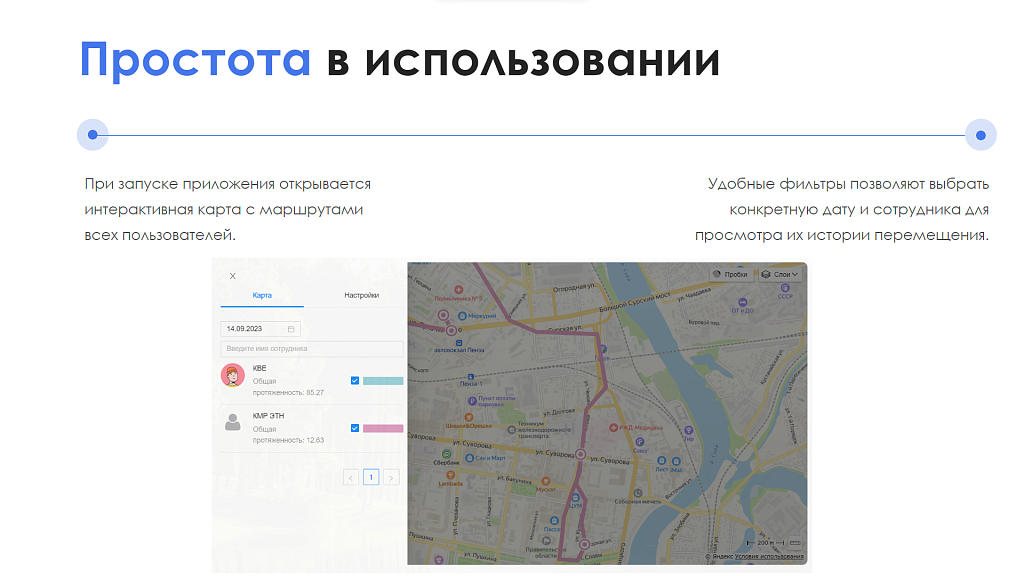Click the calendar icon in the date field
Image resolution: width=1024 pixels, height=576 pixels.
[x=291, y=328]
